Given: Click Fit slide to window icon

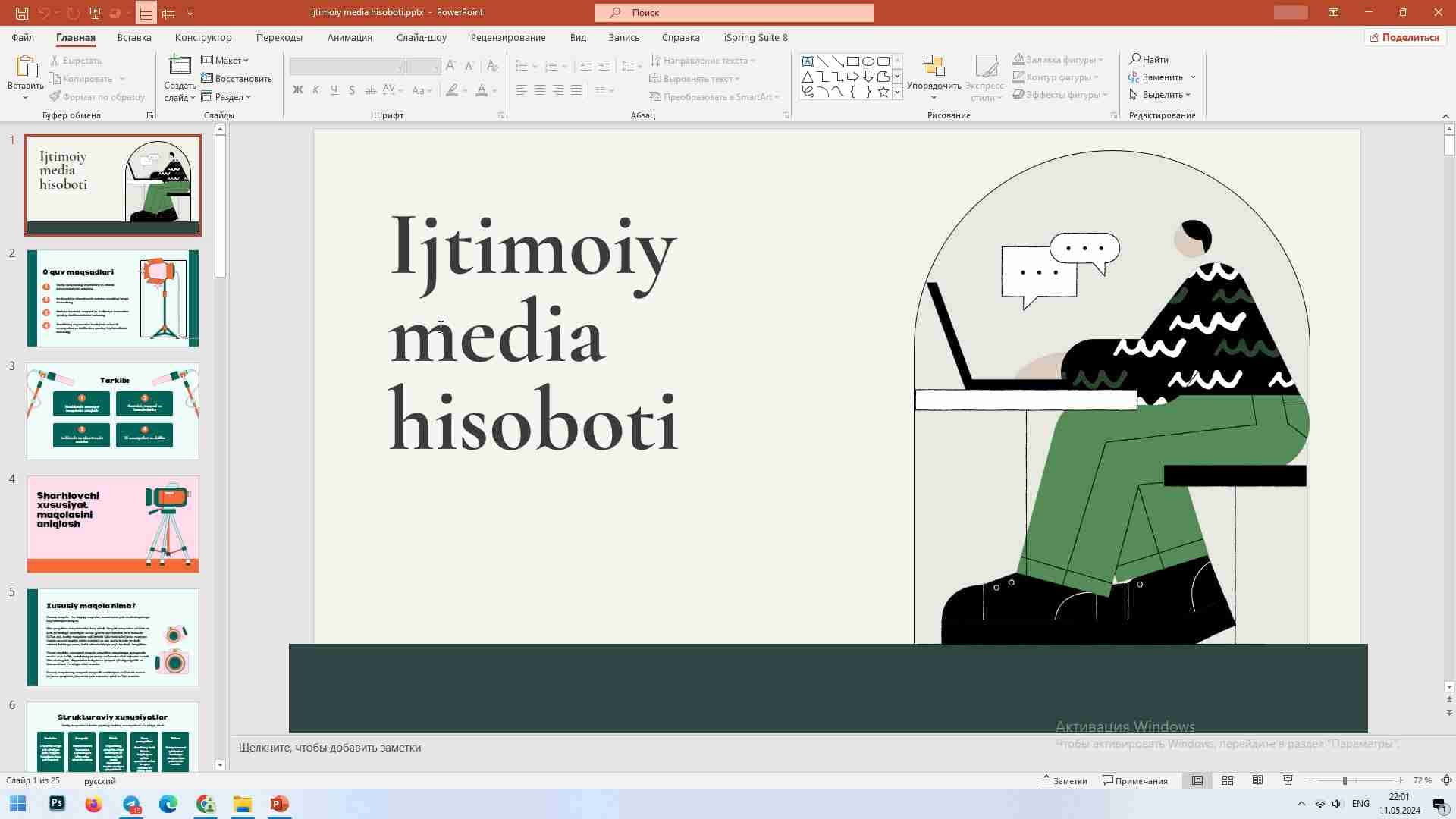Looking at the screenshot, I should coord(1446,780).
